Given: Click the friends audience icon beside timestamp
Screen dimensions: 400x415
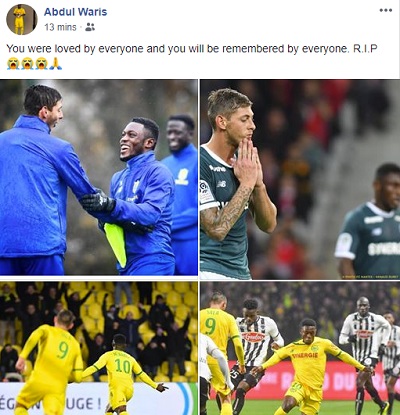Looking at the screenshot, I should click(90, 27).
